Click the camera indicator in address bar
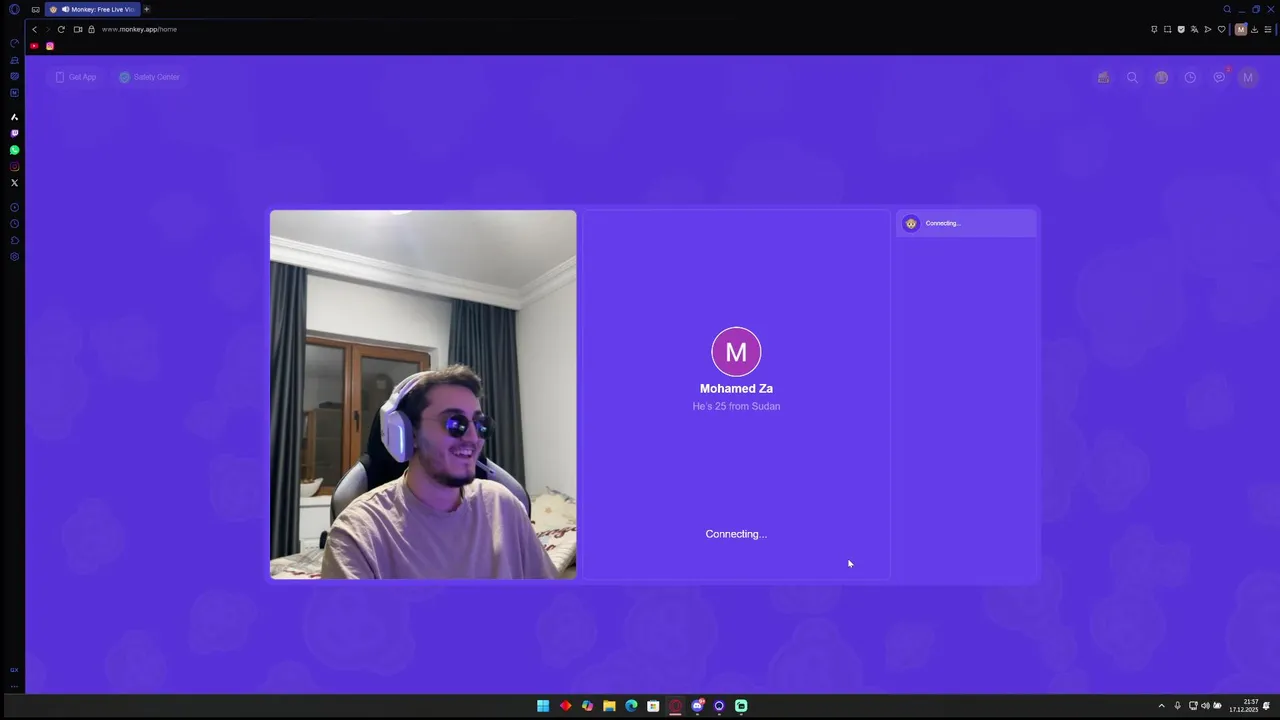This screenshot has height=720, width=1280. pos(78,29)
